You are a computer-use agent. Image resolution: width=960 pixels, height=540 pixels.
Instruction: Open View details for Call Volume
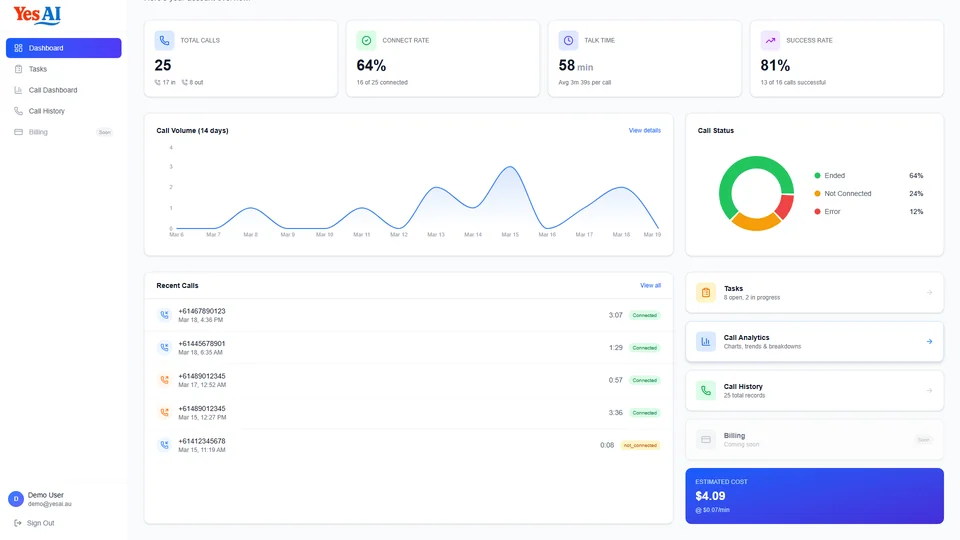tap(645, 130)
